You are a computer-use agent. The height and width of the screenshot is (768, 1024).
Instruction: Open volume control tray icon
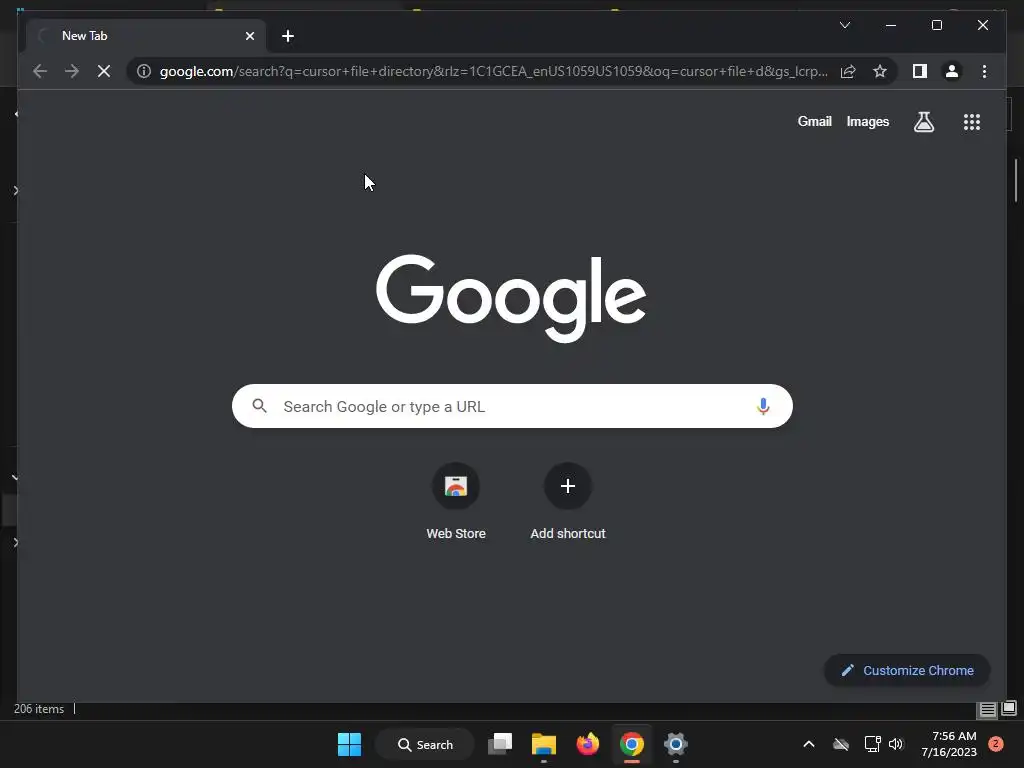tap(896, 744)
